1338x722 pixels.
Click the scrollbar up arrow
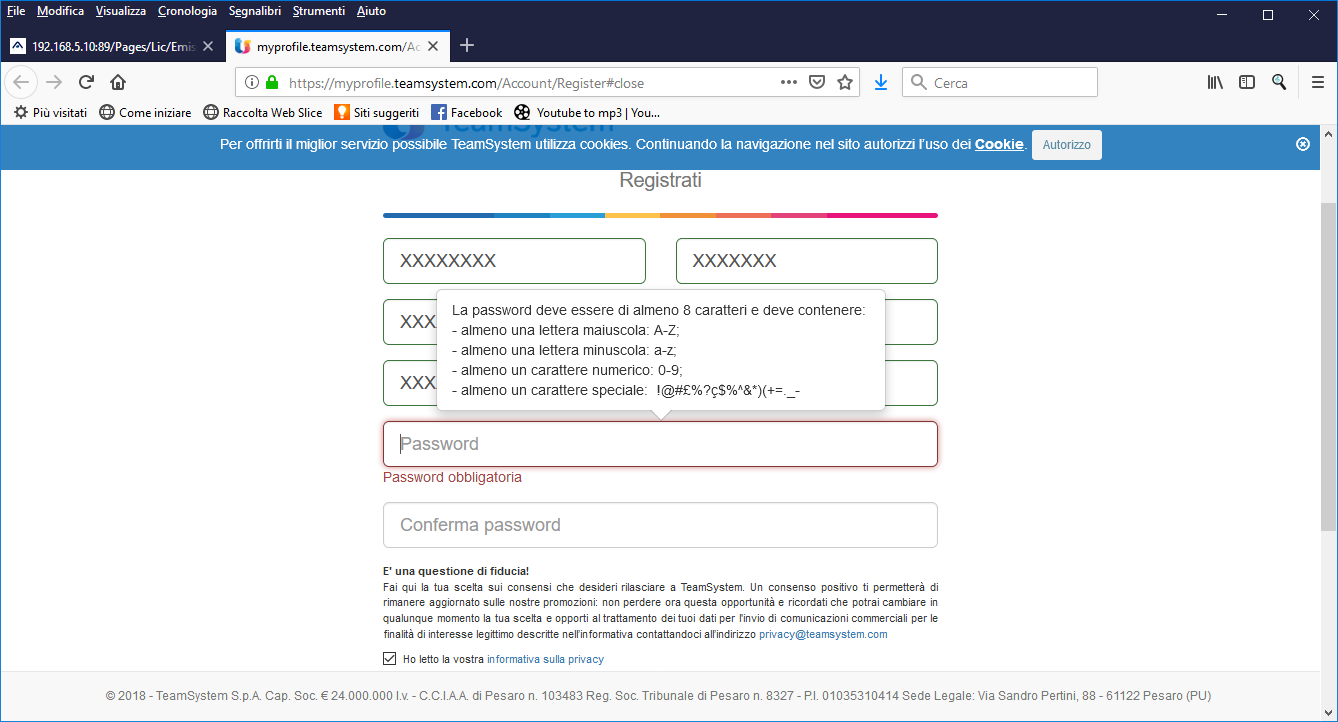click(1329, 133)
